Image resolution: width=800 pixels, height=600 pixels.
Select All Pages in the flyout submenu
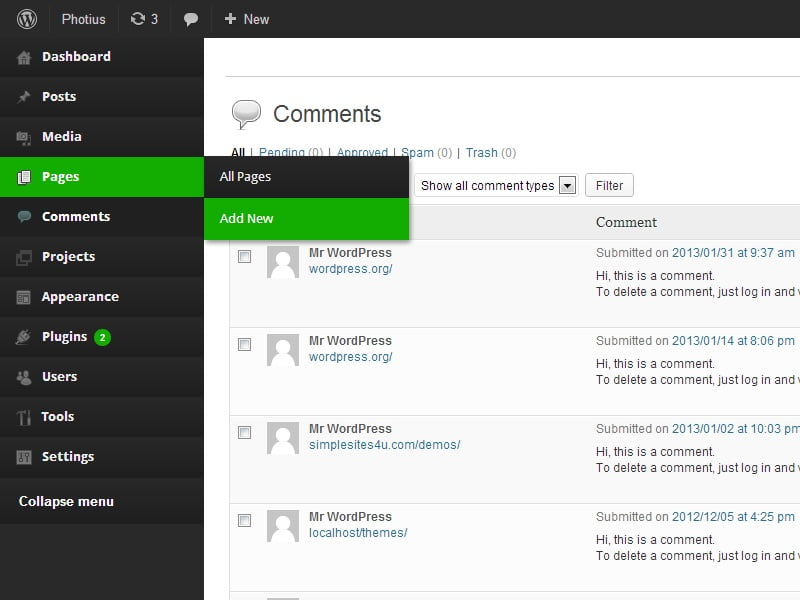click(x=306, y=177)
